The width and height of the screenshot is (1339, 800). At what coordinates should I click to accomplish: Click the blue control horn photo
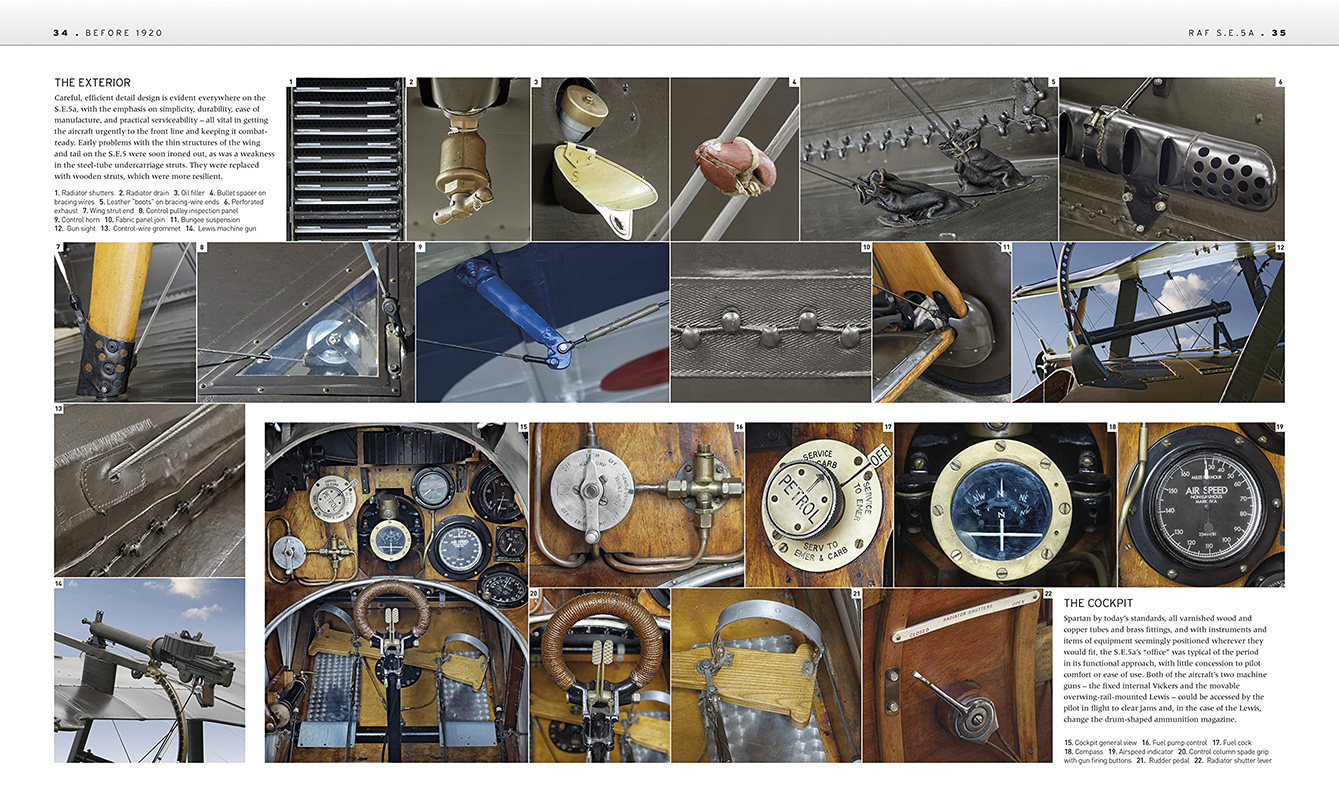[543, 322]
